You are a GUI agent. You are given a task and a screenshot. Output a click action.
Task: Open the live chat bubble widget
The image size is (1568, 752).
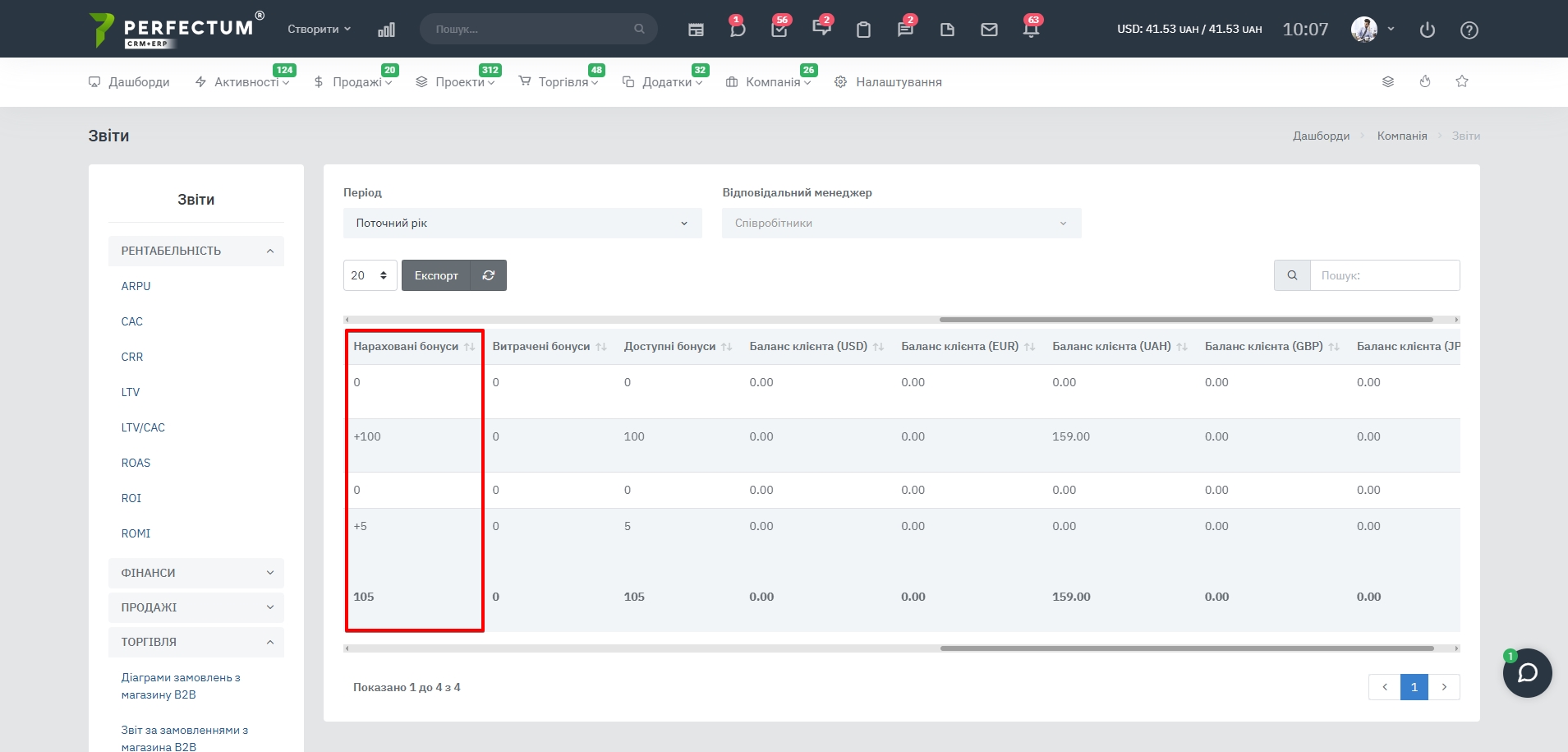[x=1528, y=673]
